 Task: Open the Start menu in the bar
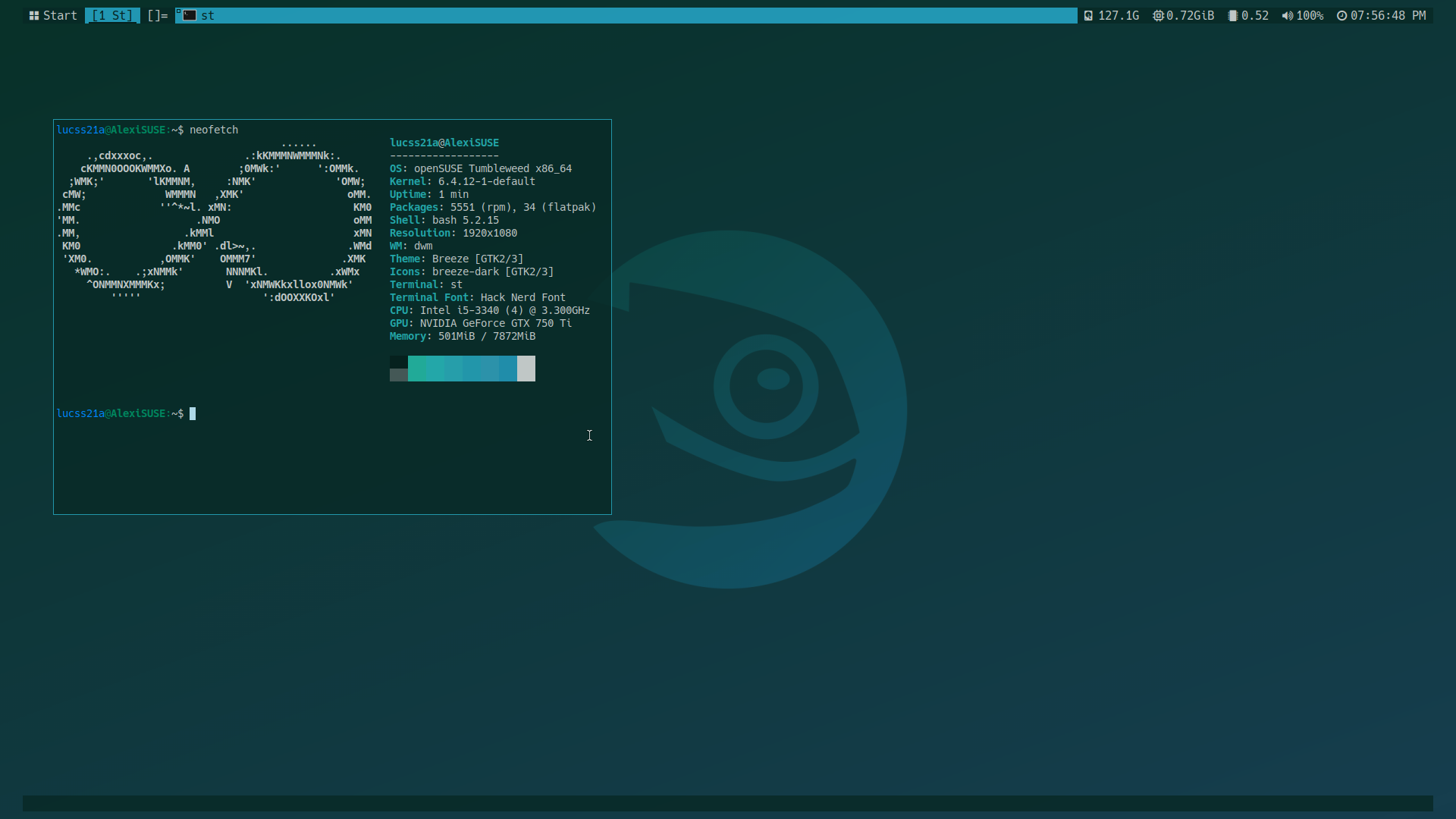pyautogui.click(x=53, y=15)
